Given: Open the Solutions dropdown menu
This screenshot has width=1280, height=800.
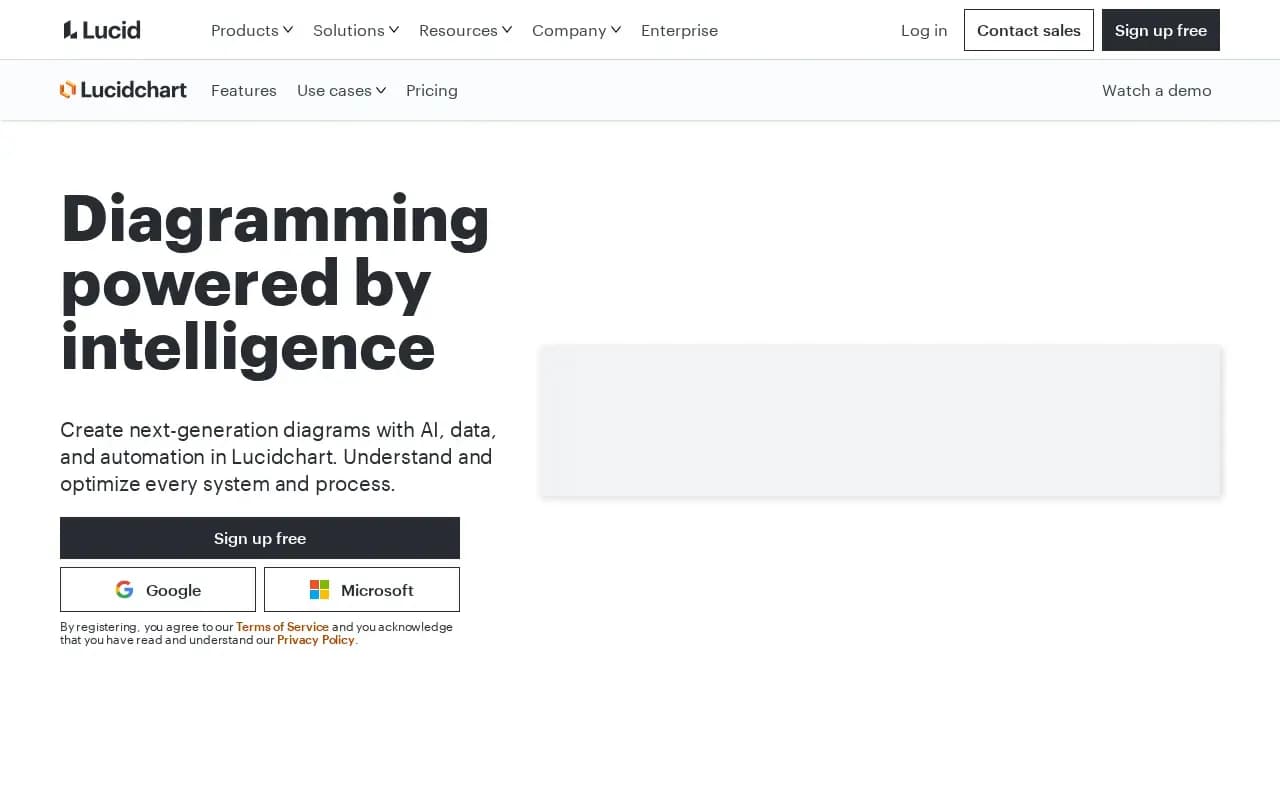Looking at the screenshot, I should [356, 30].
